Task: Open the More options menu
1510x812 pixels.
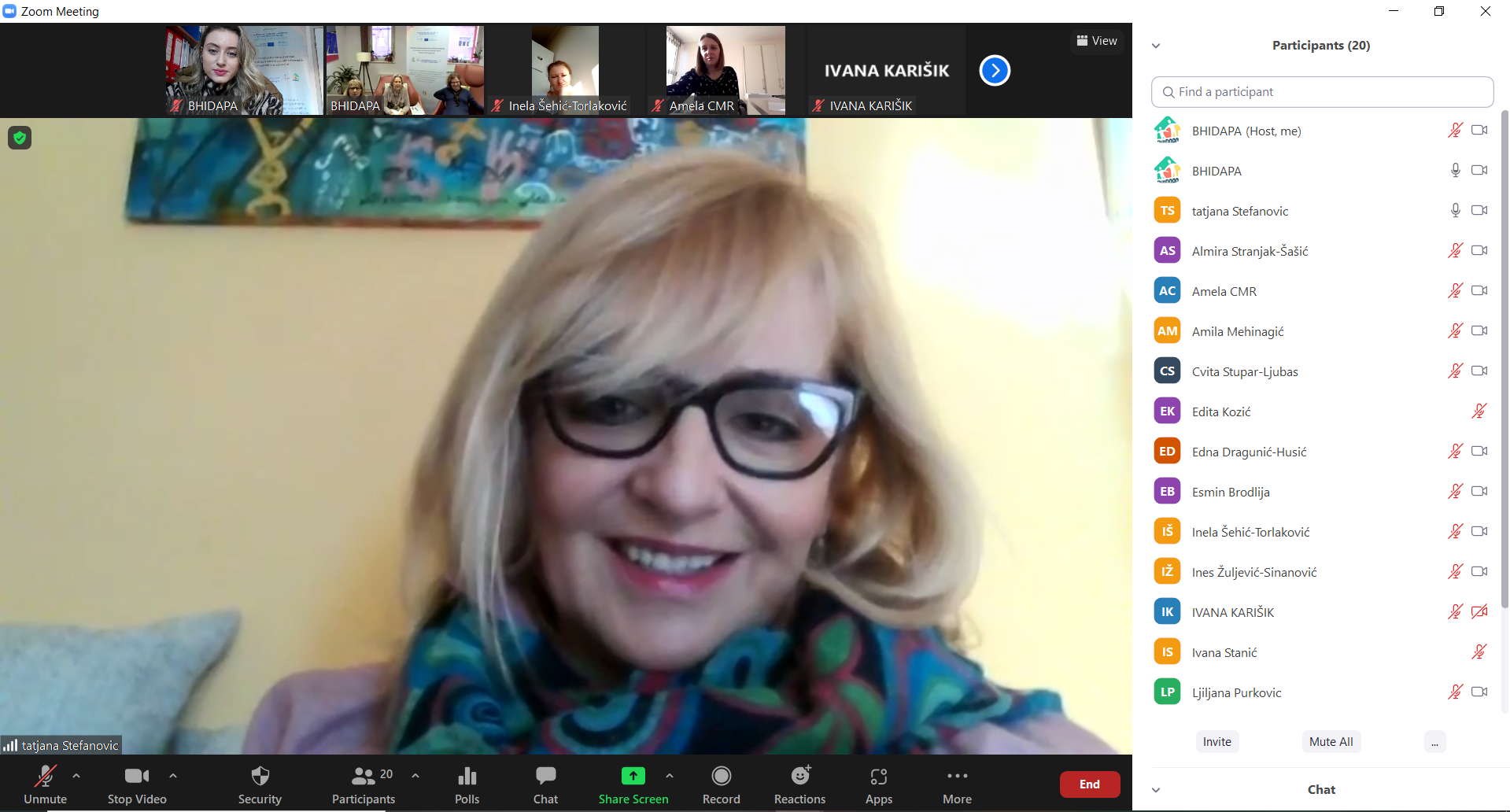Action: point(957,777)
